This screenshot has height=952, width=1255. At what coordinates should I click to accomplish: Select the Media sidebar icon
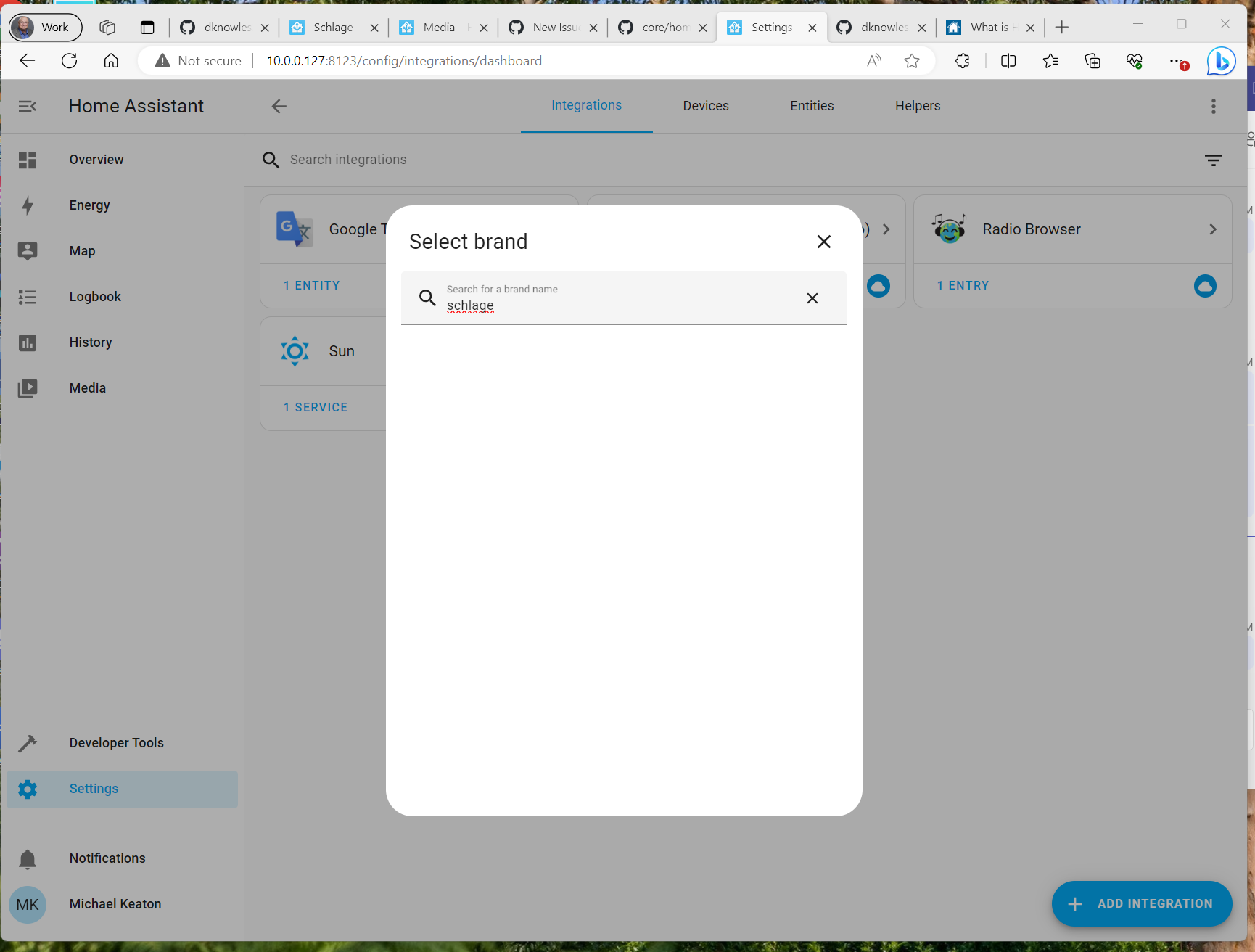(x=28, y=388)
